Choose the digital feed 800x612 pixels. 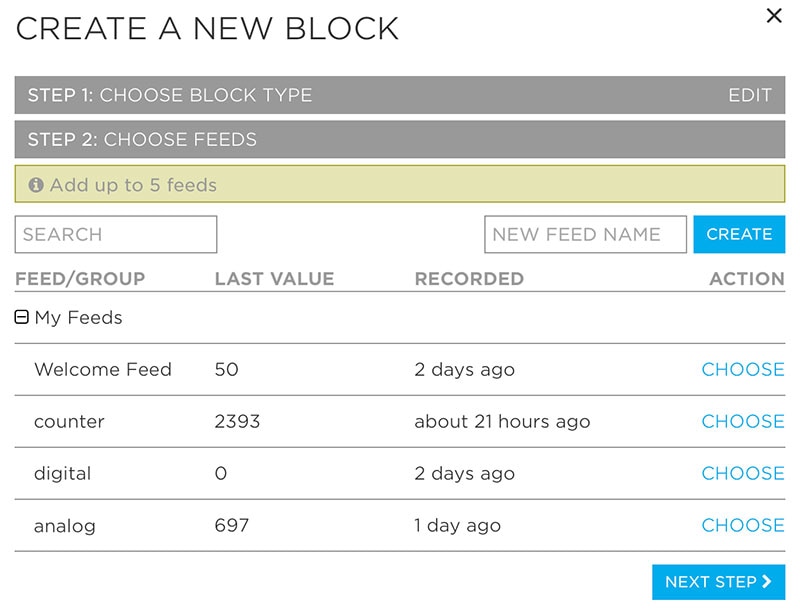tap(742, 473)
